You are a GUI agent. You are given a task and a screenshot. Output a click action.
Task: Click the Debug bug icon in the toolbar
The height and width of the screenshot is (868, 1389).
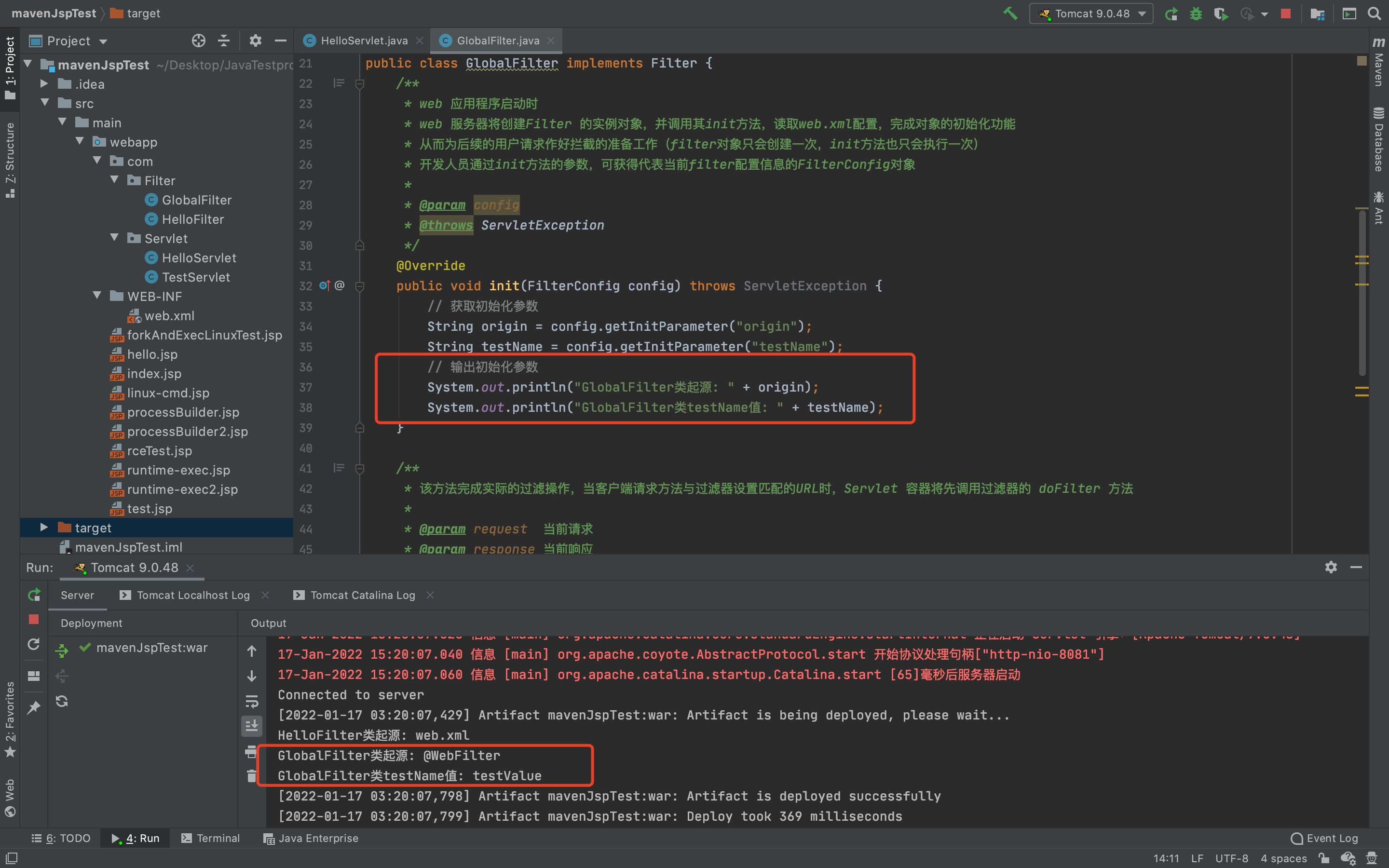click(1196, 13)
